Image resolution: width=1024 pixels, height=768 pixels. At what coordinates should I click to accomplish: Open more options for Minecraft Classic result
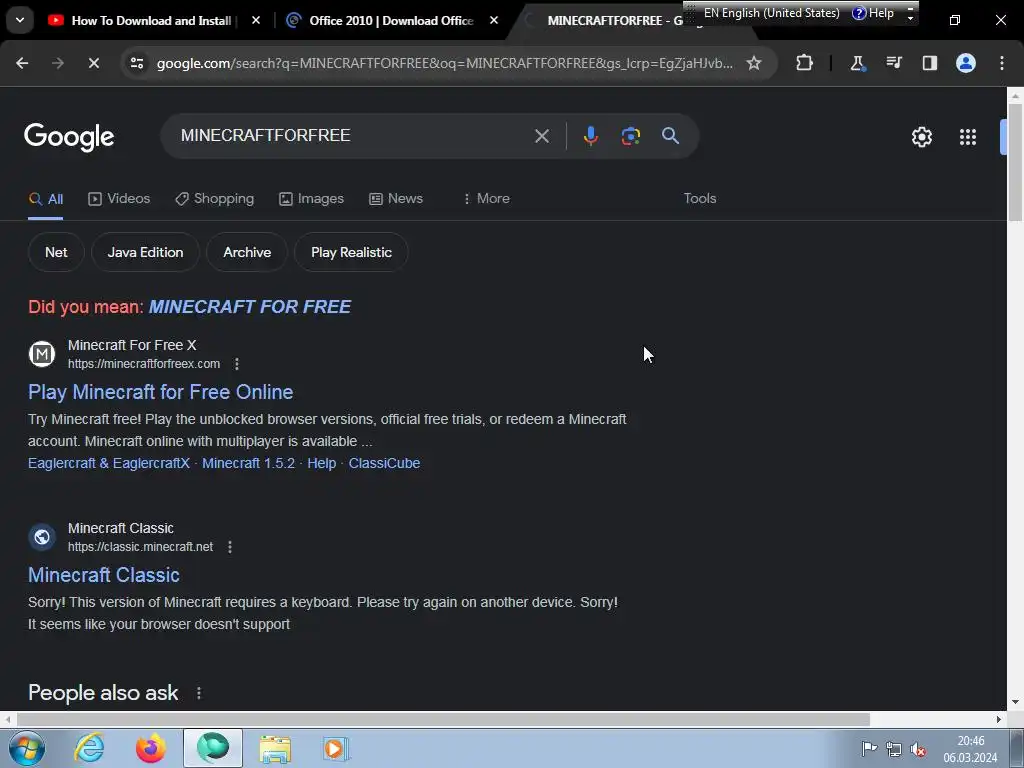(x=230, y=547)
